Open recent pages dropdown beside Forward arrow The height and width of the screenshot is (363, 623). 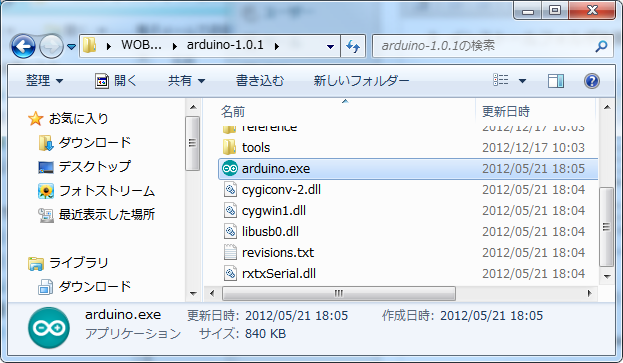tap(72, 47)
